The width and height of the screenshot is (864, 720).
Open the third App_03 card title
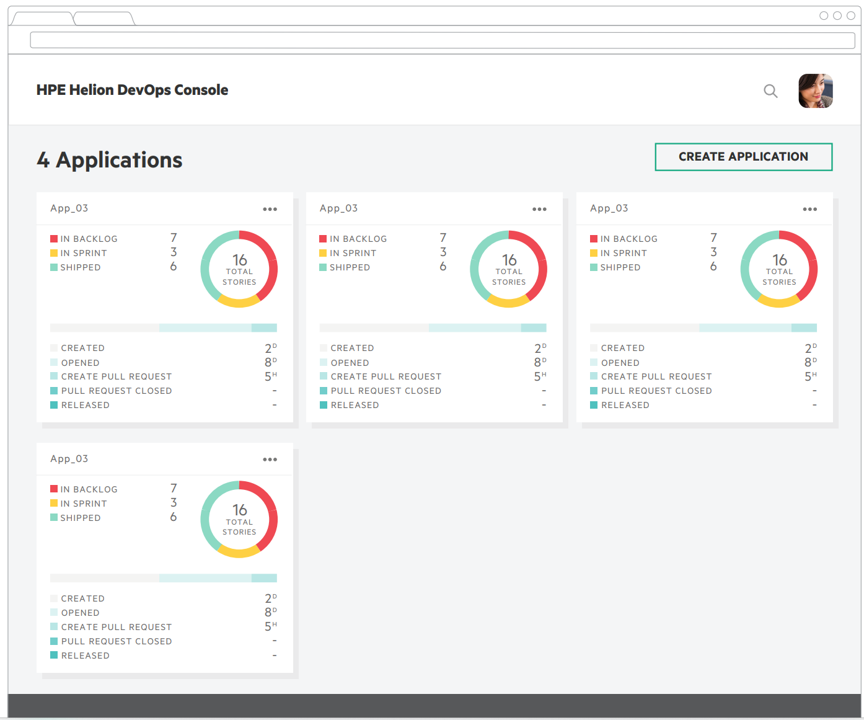click(609, 208)
